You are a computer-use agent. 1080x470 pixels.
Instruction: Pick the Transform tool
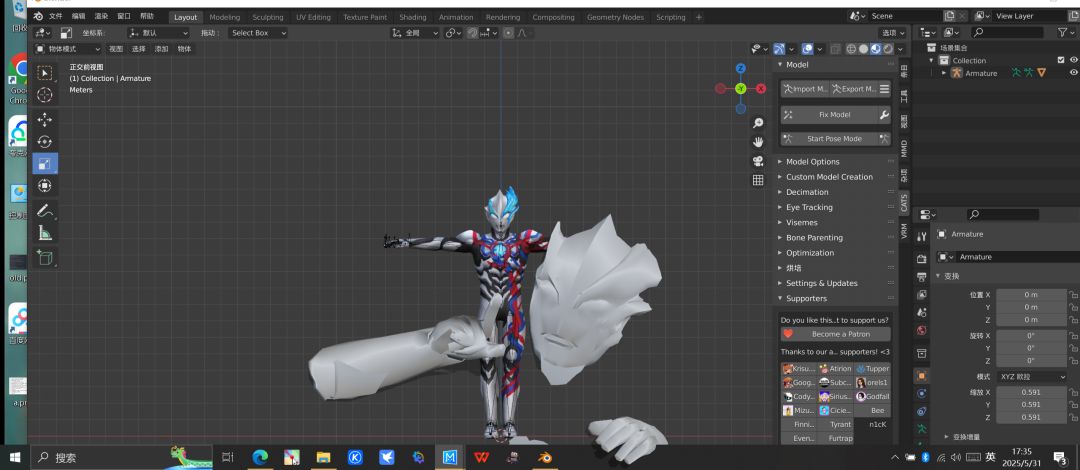[45, 185]
